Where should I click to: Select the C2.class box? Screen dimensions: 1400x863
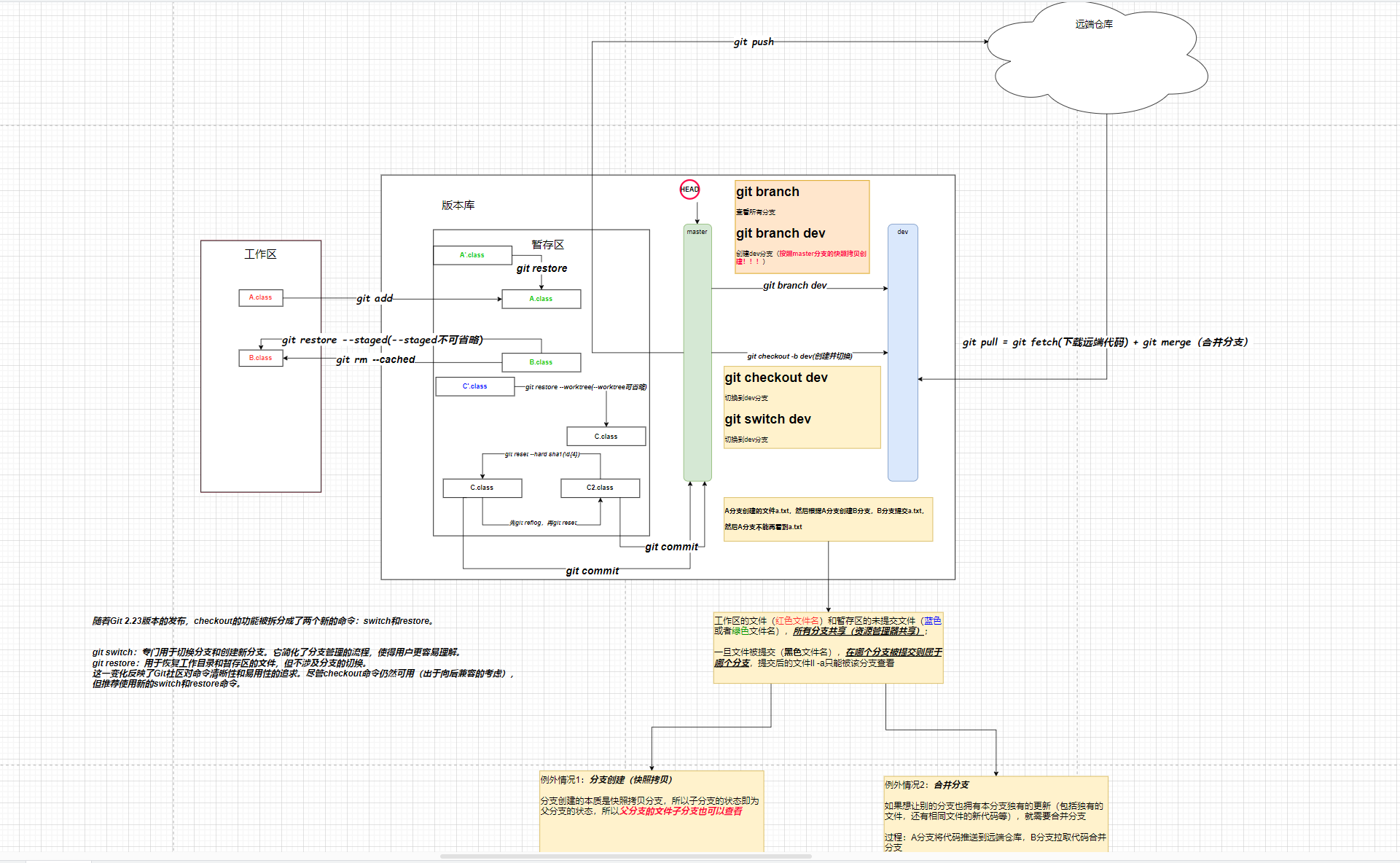[600, 488]
